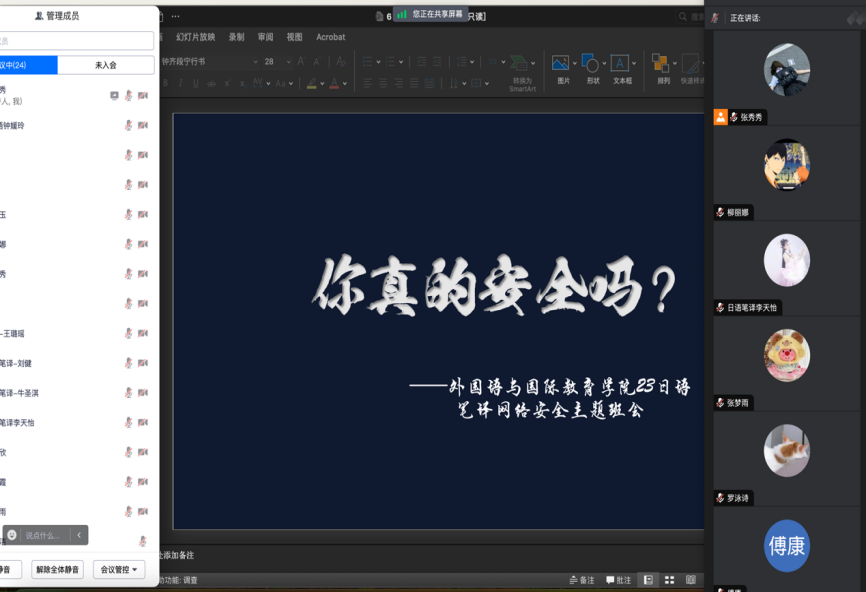This screenshot has width=866, height=592.
Task: Open the 幻灯片放映 ribbon tab
Action: point(196,37)
